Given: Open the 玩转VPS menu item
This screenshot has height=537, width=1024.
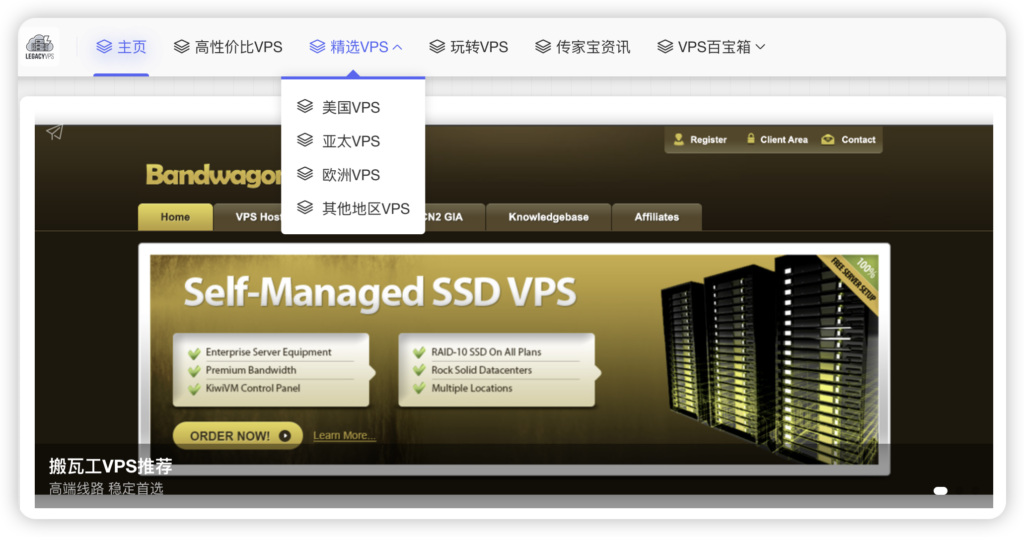Looking at the screenshot, I should coord(469,47).
